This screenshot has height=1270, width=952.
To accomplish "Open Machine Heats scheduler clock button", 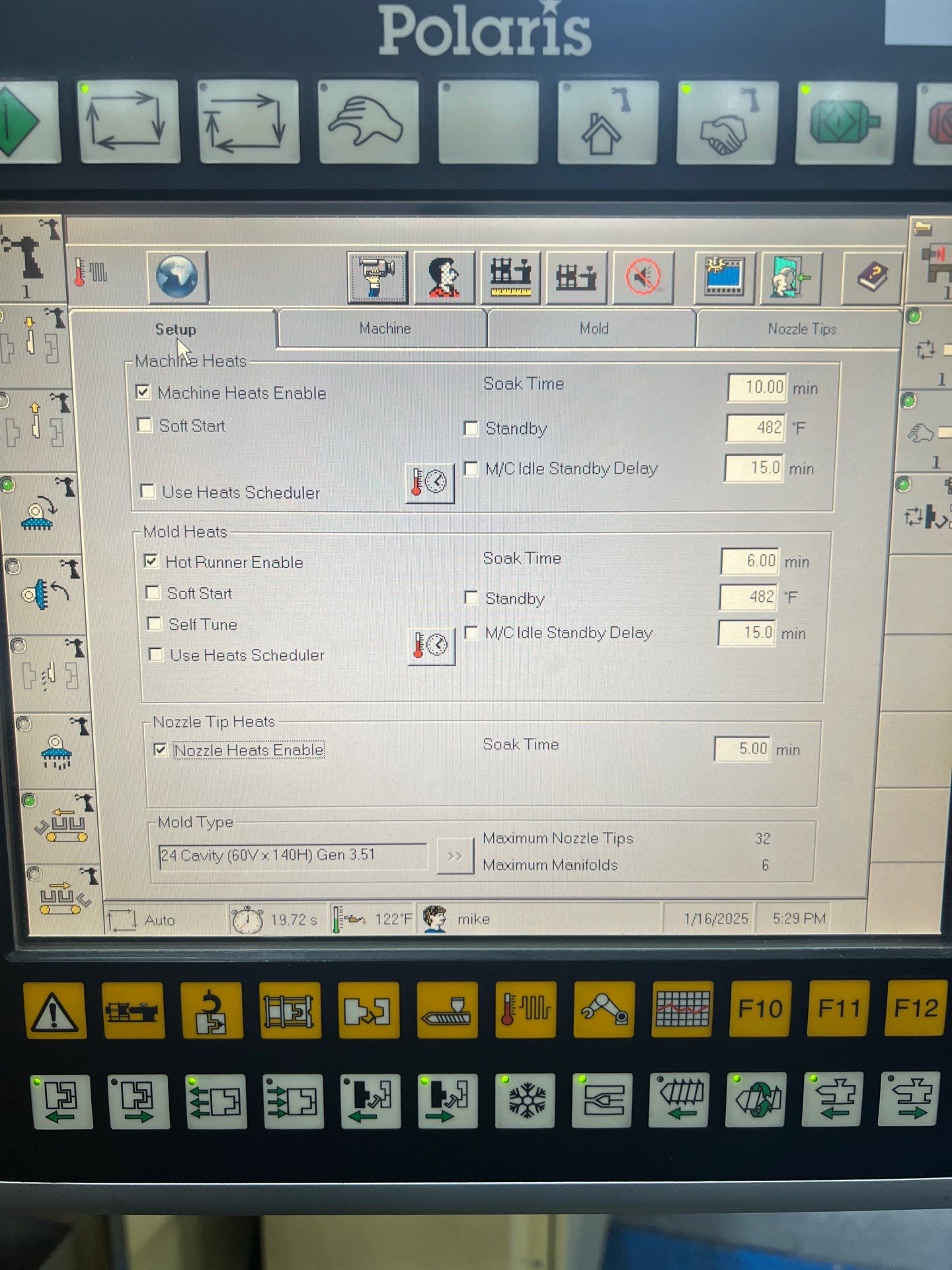I will pos(430,482).
